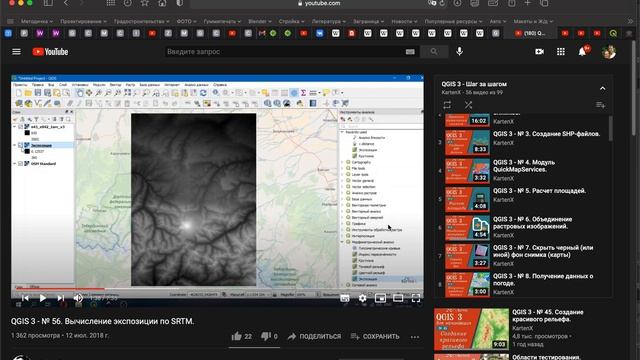Open the YouTube apps grid icon
Screen dimensions: 640x360
click(561, 52)
